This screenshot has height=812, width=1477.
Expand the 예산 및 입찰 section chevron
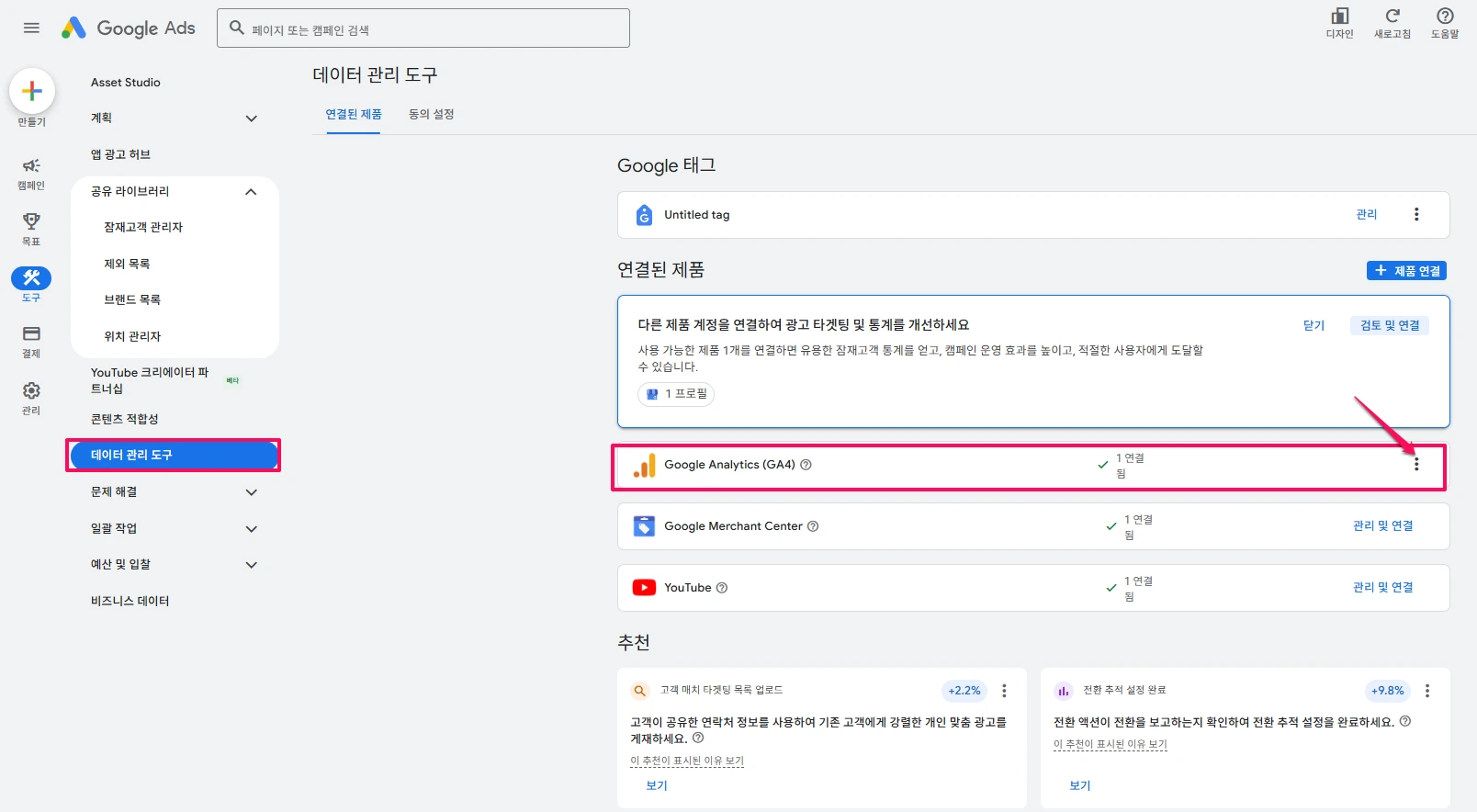pyautogui.click(x=252, y=565)
